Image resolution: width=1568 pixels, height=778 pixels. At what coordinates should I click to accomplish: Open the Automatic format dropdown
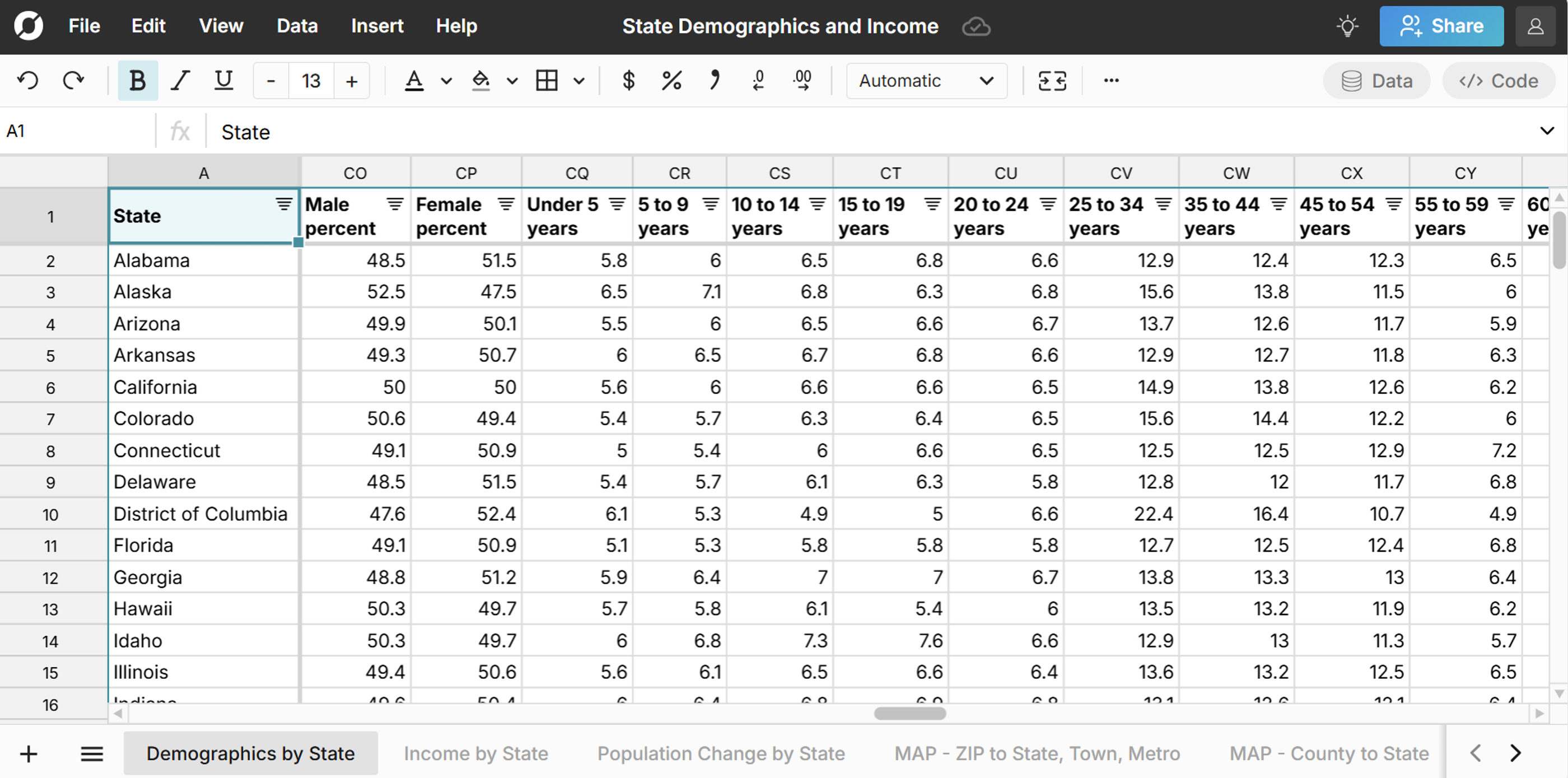[x=926, y=80]
